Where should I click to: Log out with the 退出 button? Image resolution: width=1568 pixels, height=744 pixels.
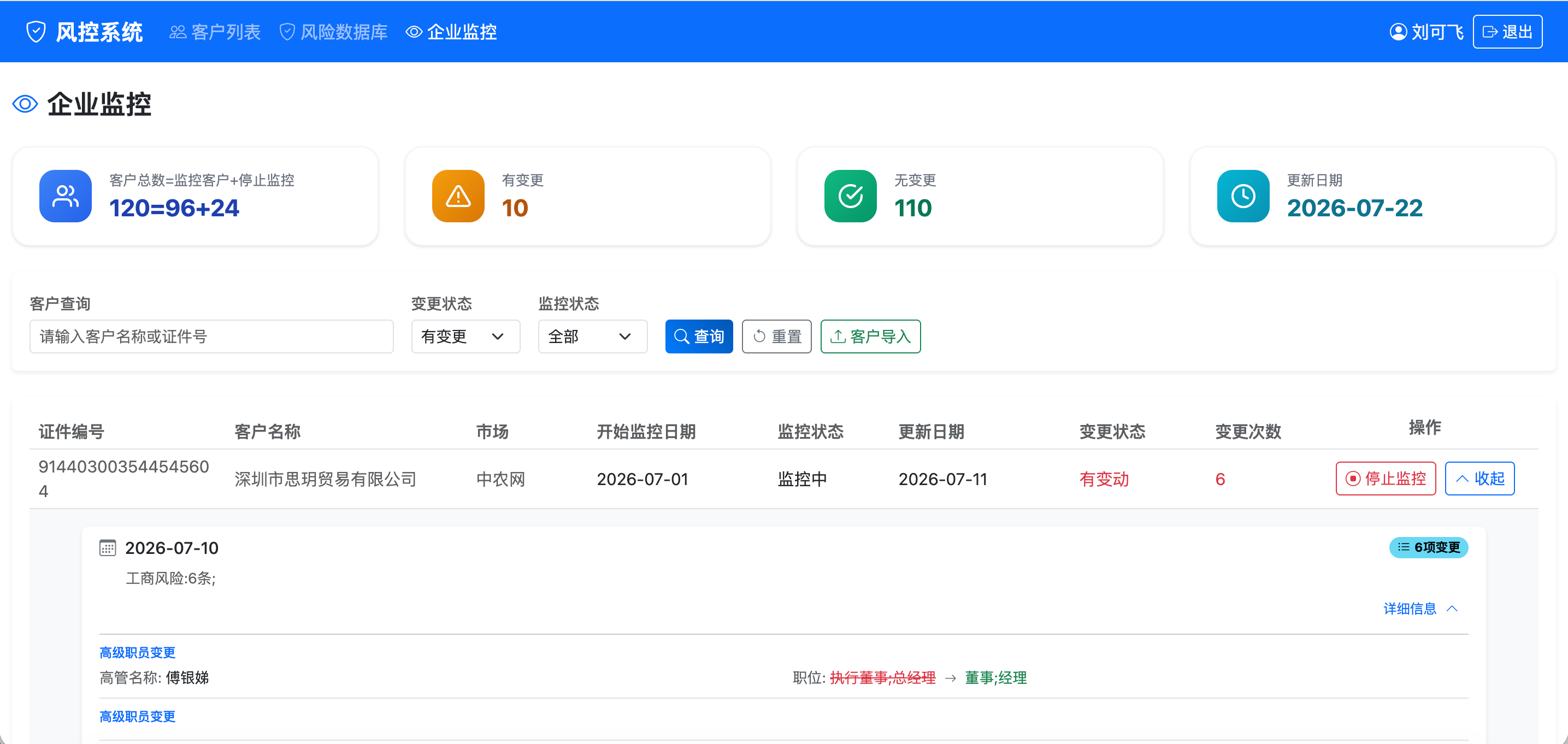pyautogui.click(x=1507, y=32)
